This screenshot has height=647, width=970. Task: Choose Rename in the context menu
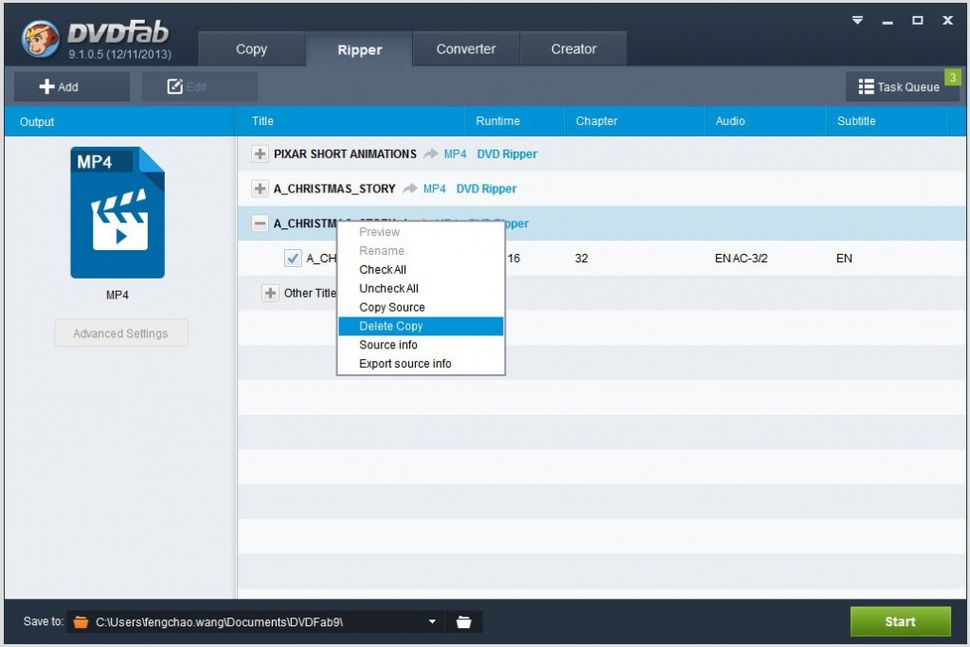(x=421, y=251)
